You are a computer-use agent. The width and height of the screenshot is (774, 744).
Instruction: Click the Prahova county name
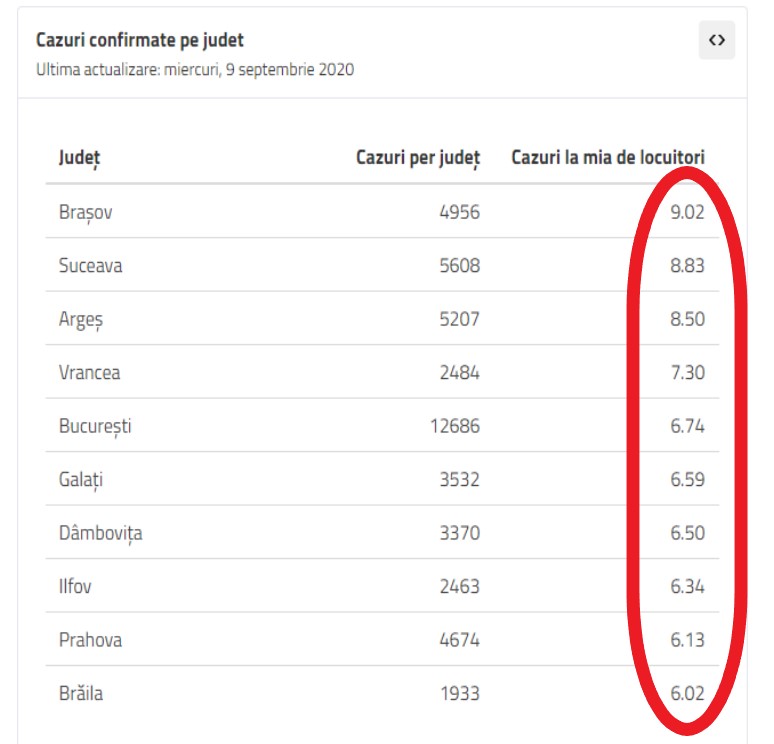click(90, 639)
